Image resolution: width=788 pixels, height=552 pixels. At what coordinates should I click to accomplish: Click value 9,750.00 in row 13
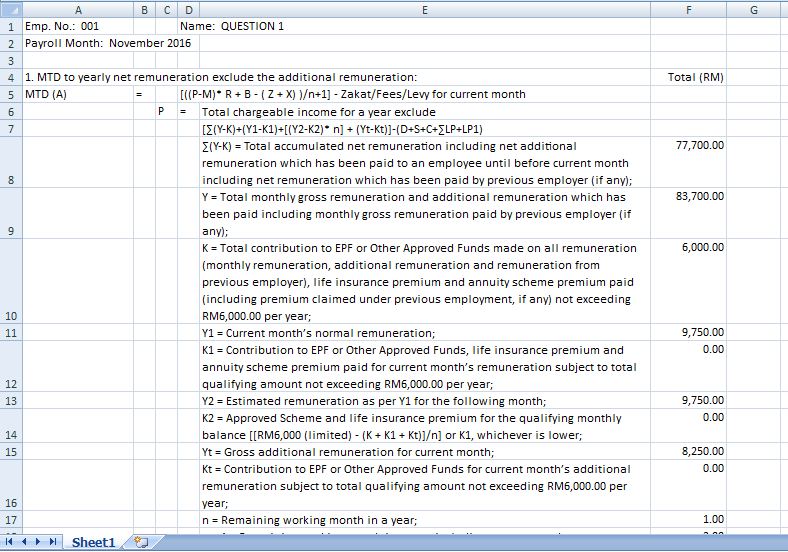(x=688, y=401)
